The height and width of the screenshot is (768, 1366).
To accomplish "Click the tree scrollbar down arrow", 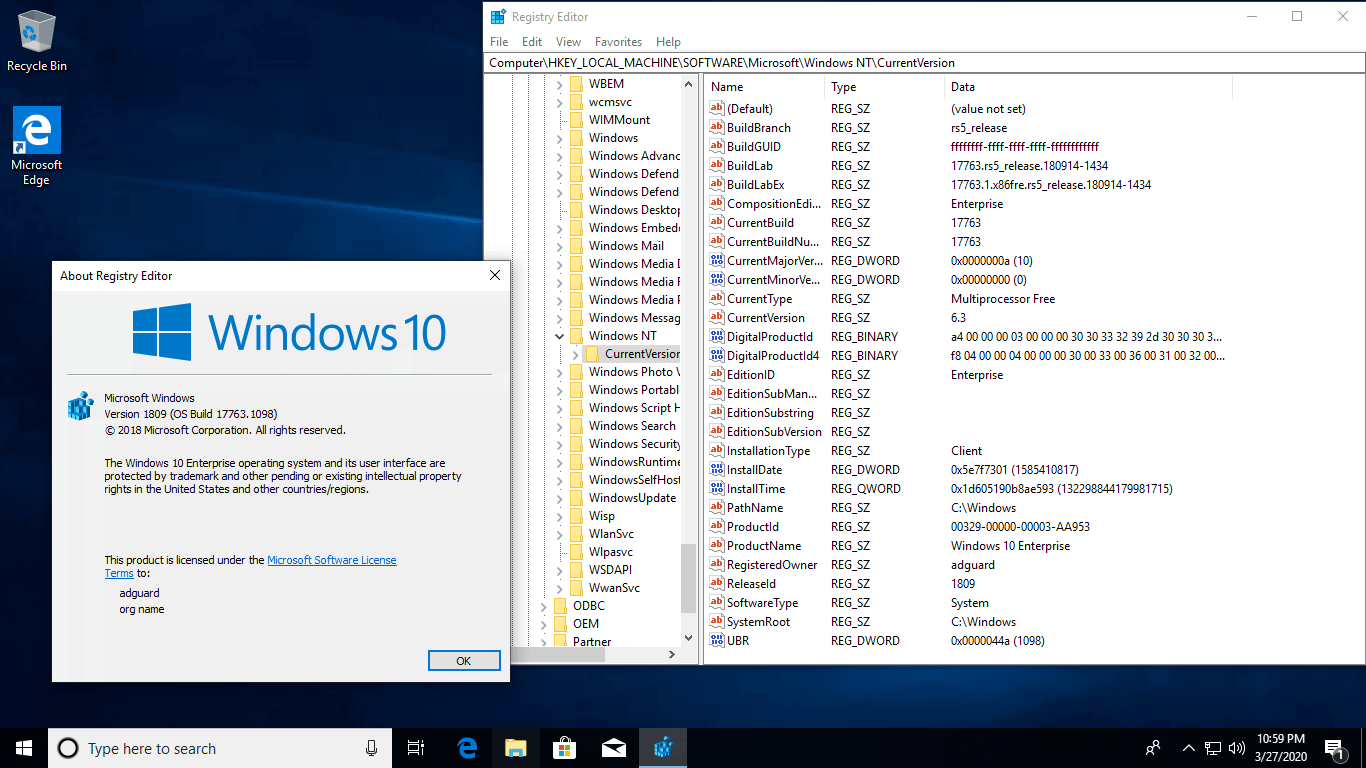I will pos(688,638).
